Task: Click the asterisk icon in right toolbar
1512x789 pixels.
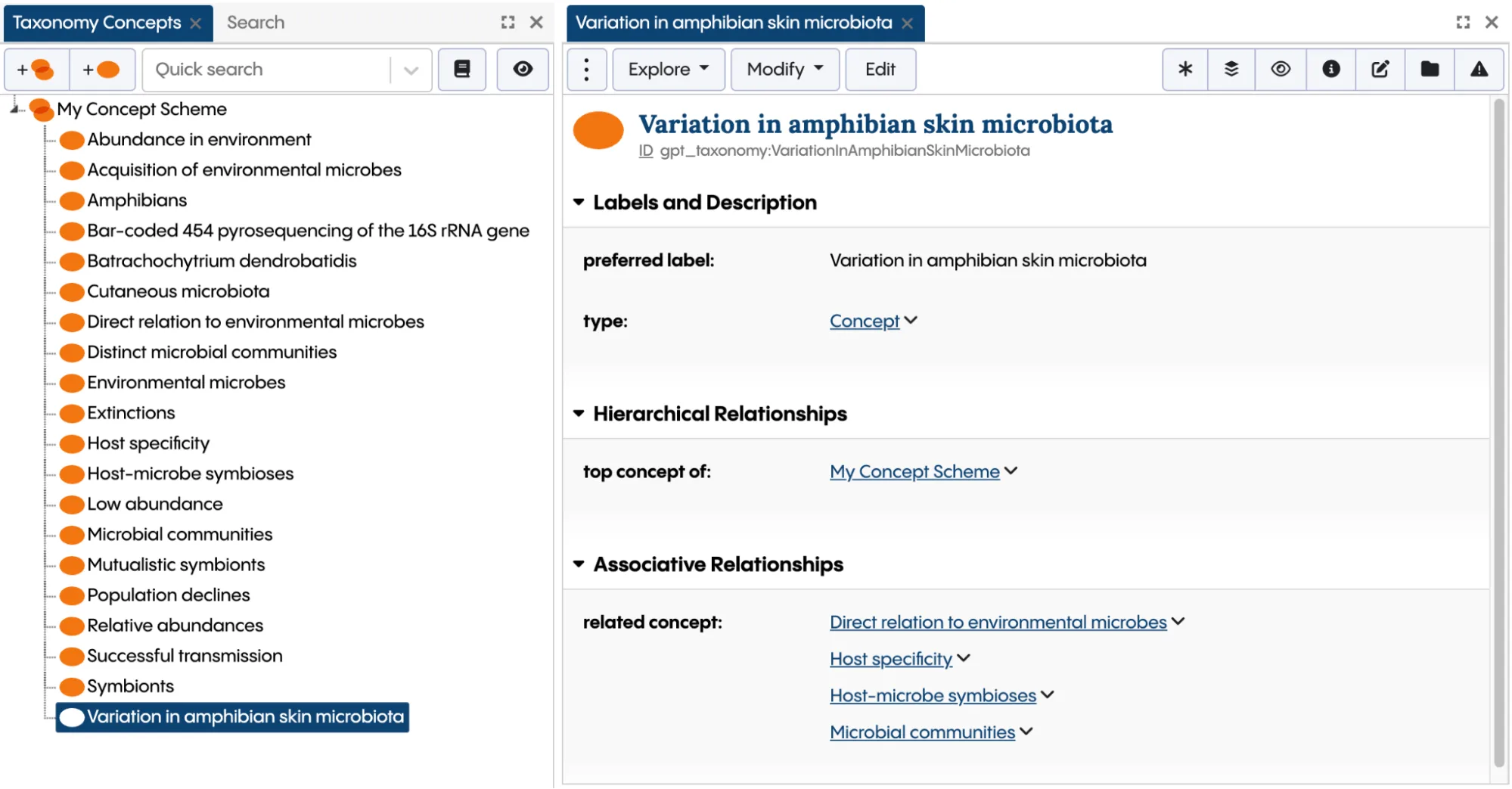Action: click(1185, 70)
